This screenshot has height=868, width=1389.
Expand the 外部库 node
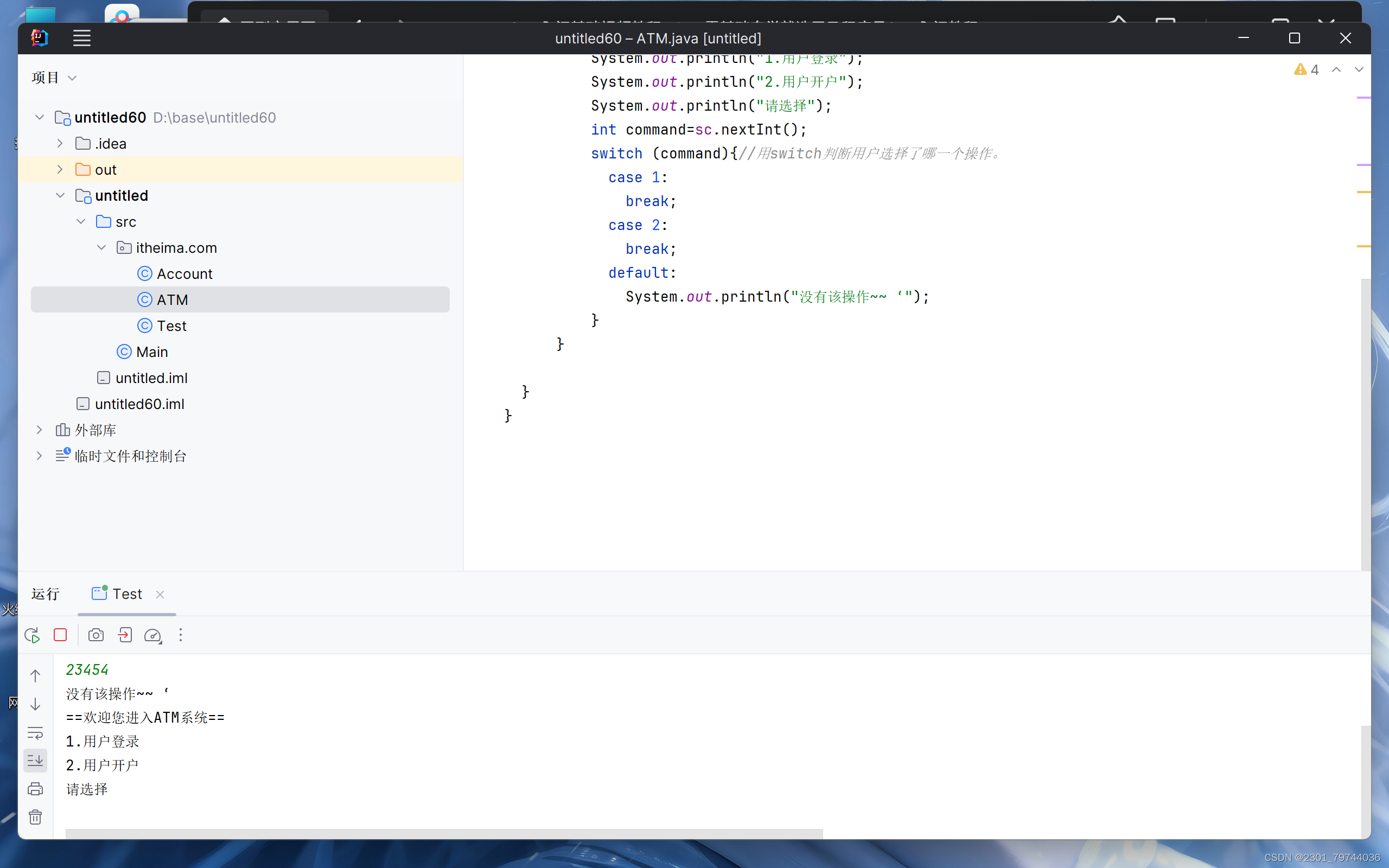point(39,430)
